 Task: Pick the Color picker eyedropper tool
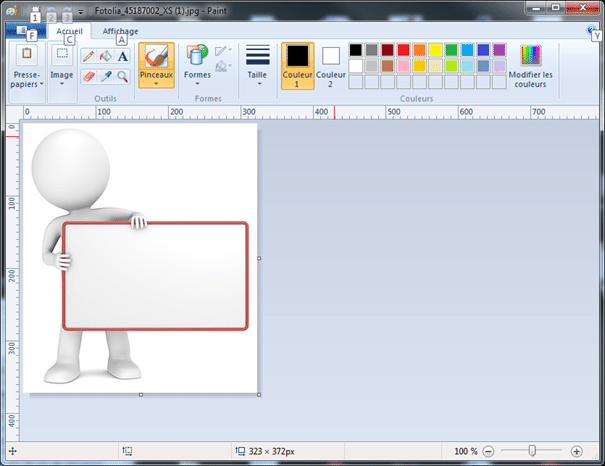105,76
